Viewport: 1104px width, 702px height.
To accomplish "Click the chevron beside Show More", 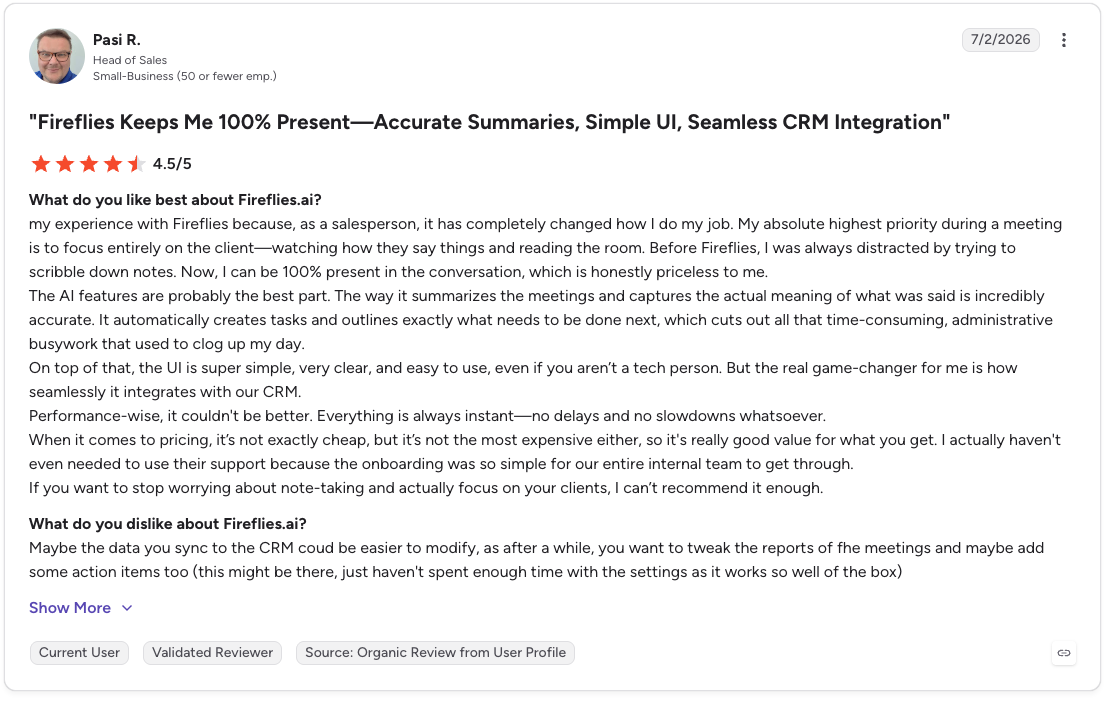I will click(x=127, y=608).
